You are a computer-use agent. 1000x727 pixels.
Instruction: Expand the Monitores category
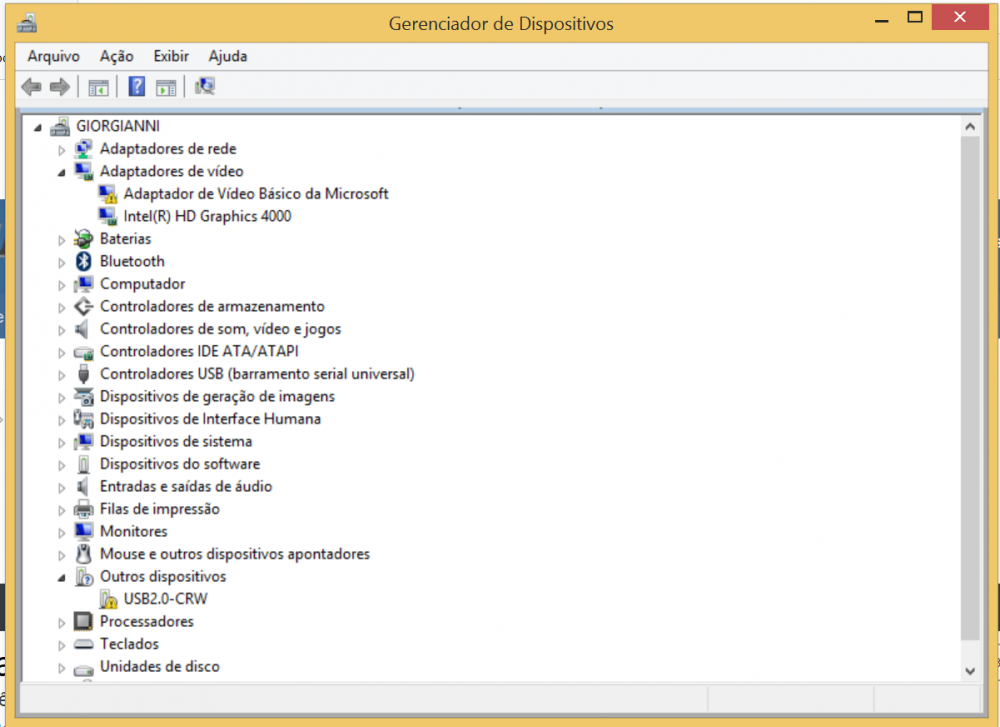61,532
